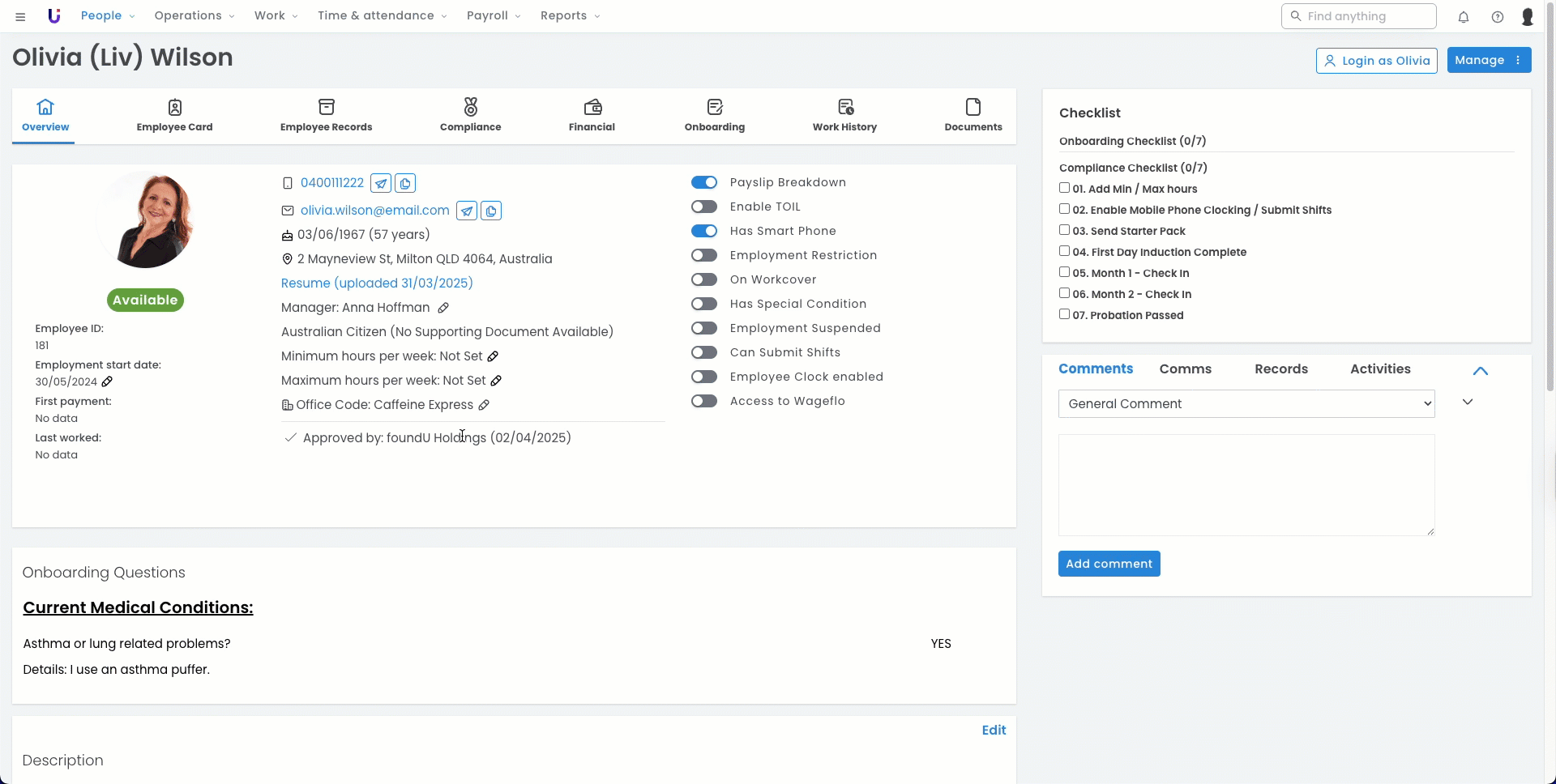The image size is (1556, 784).
Task: Edit the employment start date pencil
Action: (107, 381)
